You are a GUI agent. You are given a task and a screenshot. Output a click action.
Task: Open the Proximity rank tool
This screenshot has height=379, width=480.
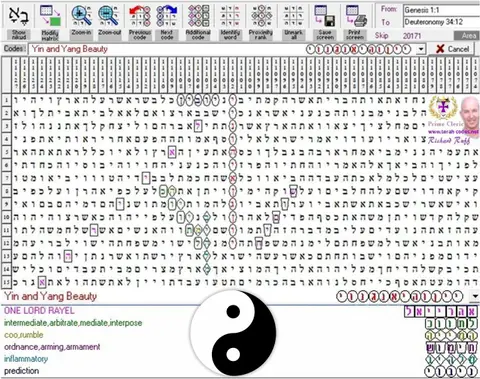261,16
